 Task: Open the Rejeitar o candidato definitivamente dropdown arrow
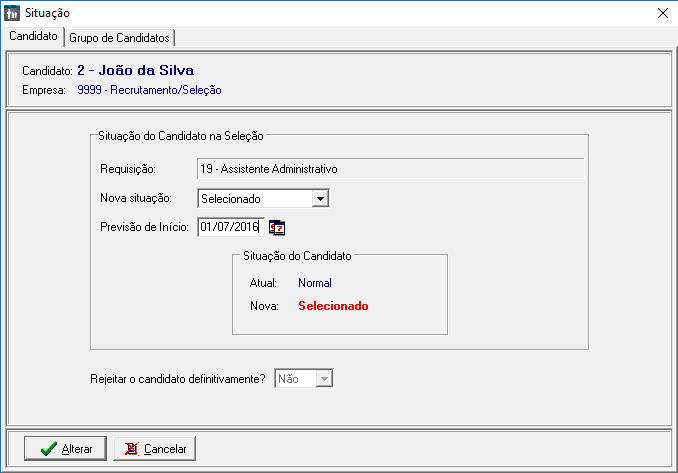(323, 379)
